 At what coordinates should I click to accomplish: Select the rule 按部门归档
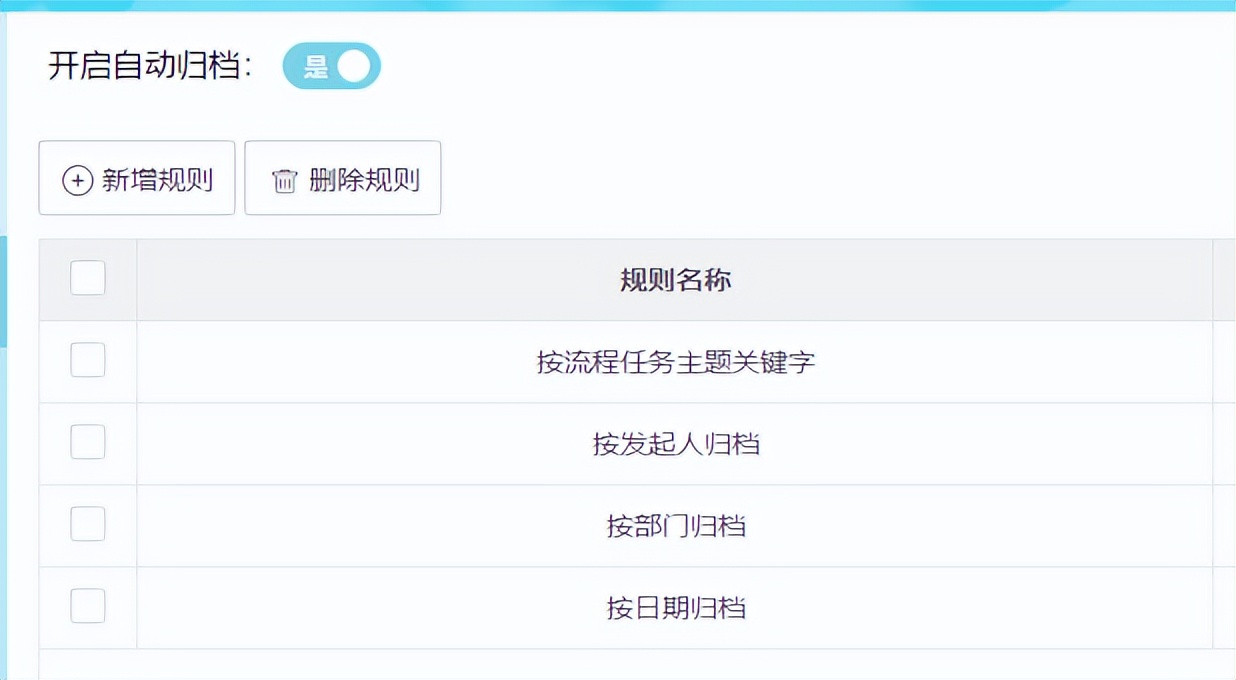pyautogui.click(x=674, y=524)
